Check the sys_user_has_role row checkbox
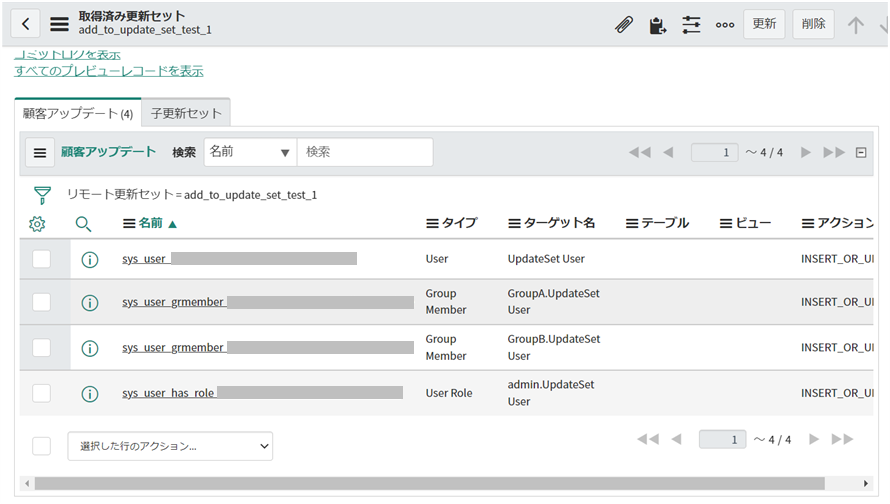The width and height of the screenshot is (890, 504). point(41,393)
